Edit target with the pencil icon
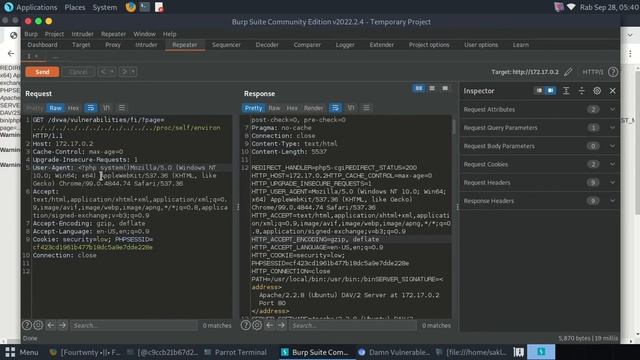 click(x=568, y=72)
